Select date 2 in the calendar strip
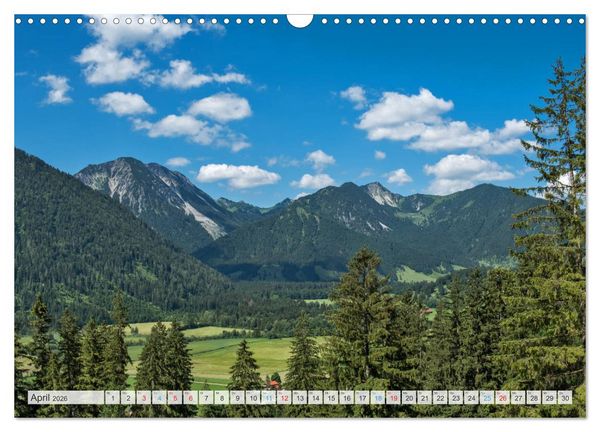Viewport: 600px width, 432px height. [x=128, y=398]
